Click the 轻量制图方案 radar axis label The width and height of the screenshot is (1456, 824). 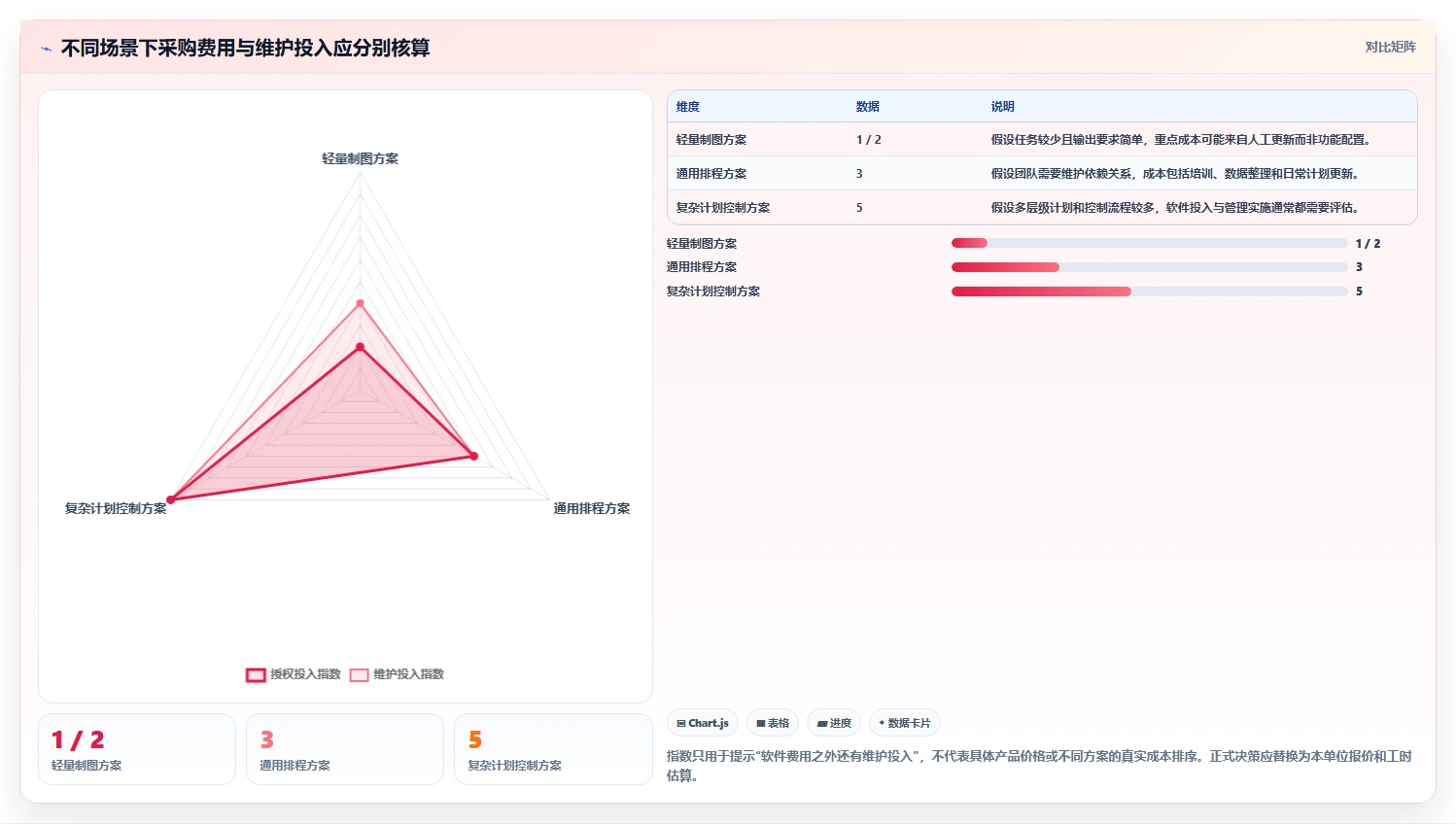tap(361, 158)
